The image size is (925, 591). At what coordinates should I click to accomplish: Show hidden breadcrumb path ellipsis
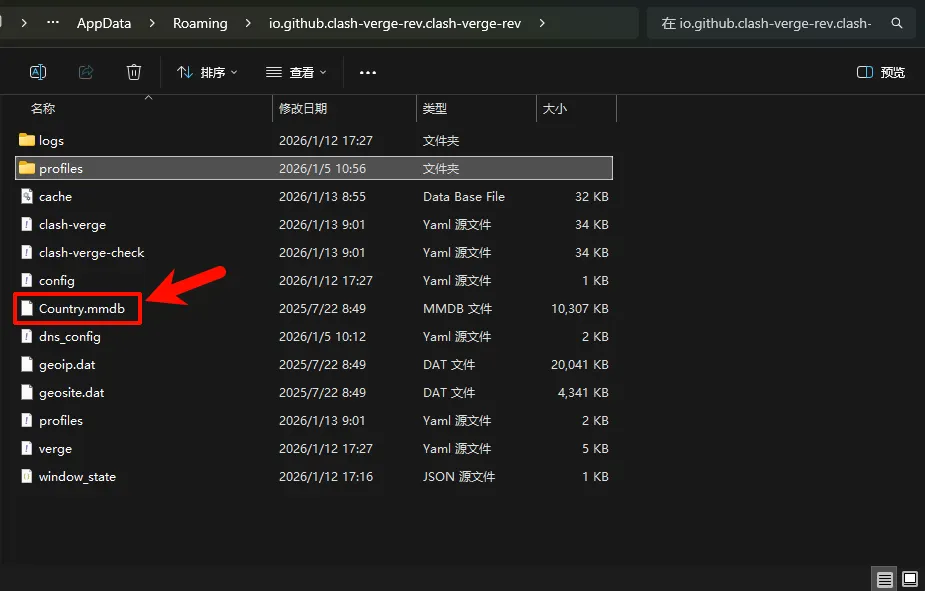(x=53, y=22)
